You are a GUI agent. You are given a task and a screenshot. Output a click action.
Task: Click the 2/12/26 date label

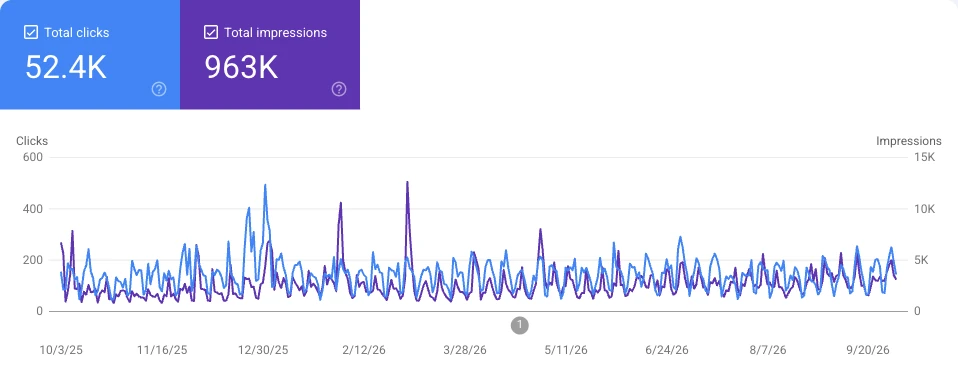(x=365, y=350)
